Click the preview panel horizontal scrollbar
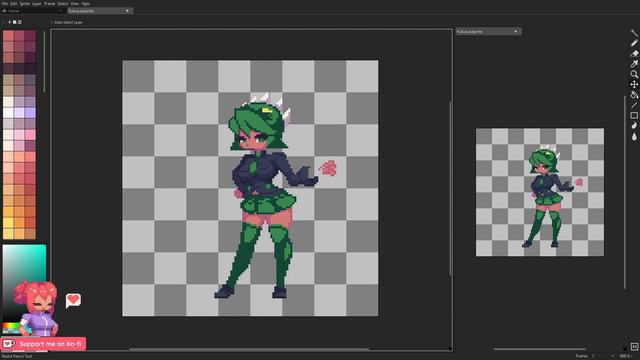This screenshot has width=640, height=360. (540, 349)
